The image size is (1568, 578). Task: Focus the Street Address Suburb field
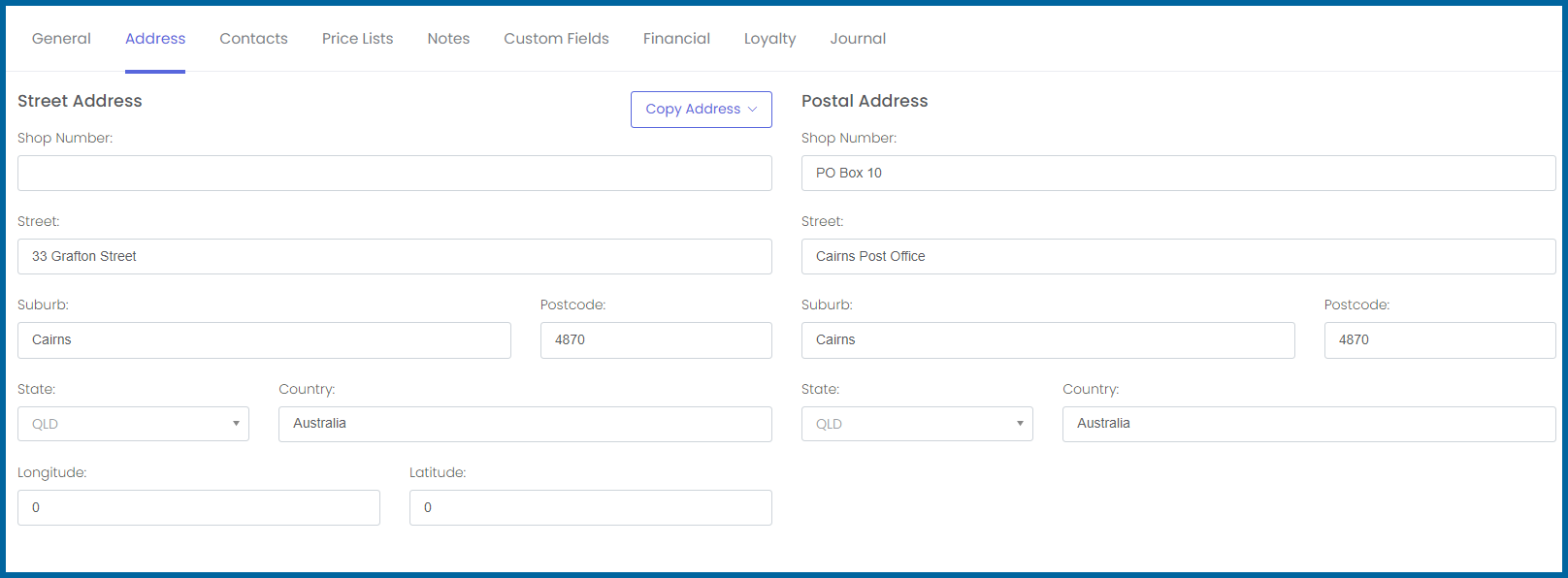(264, 340)
